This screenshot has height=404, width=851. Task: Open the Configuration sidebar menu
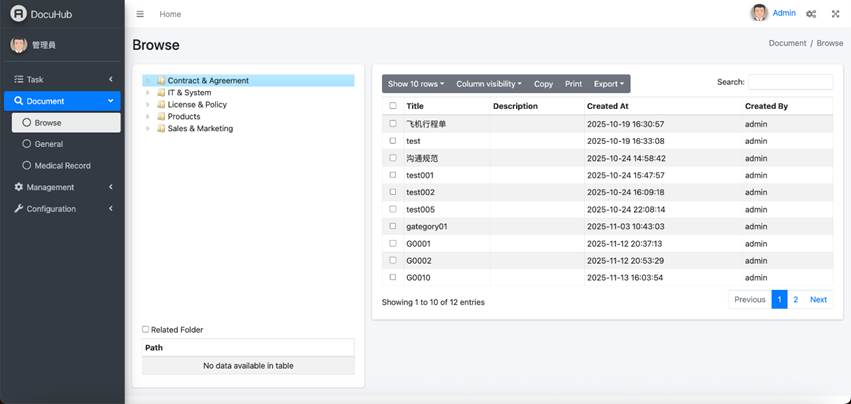(62, 209)
